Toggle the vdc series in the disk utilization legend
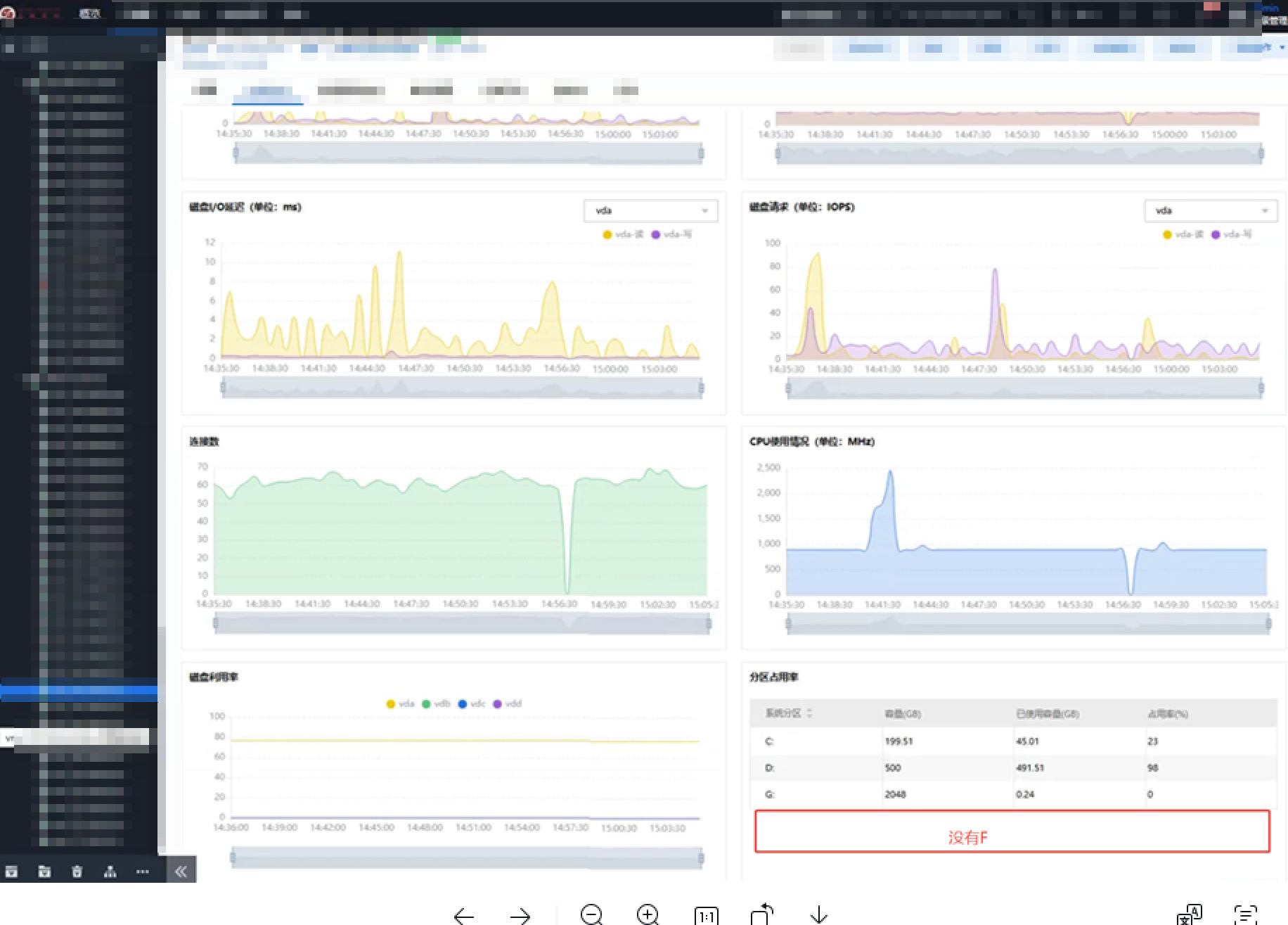This screenshot has width=1288, height=925. (471, 703)
